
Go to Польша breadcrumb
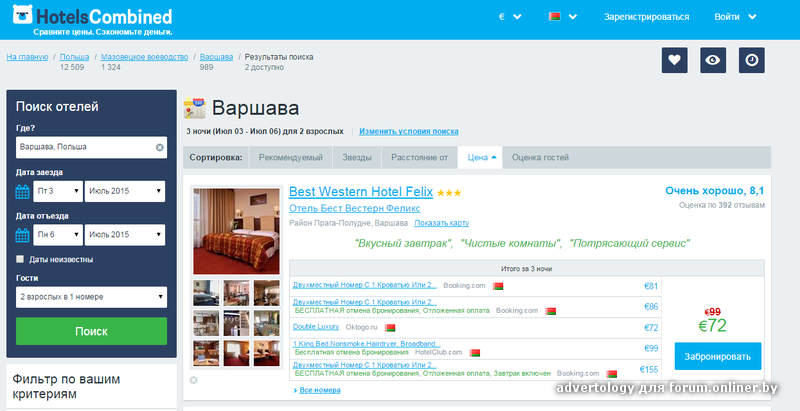(x=74, y=57)
